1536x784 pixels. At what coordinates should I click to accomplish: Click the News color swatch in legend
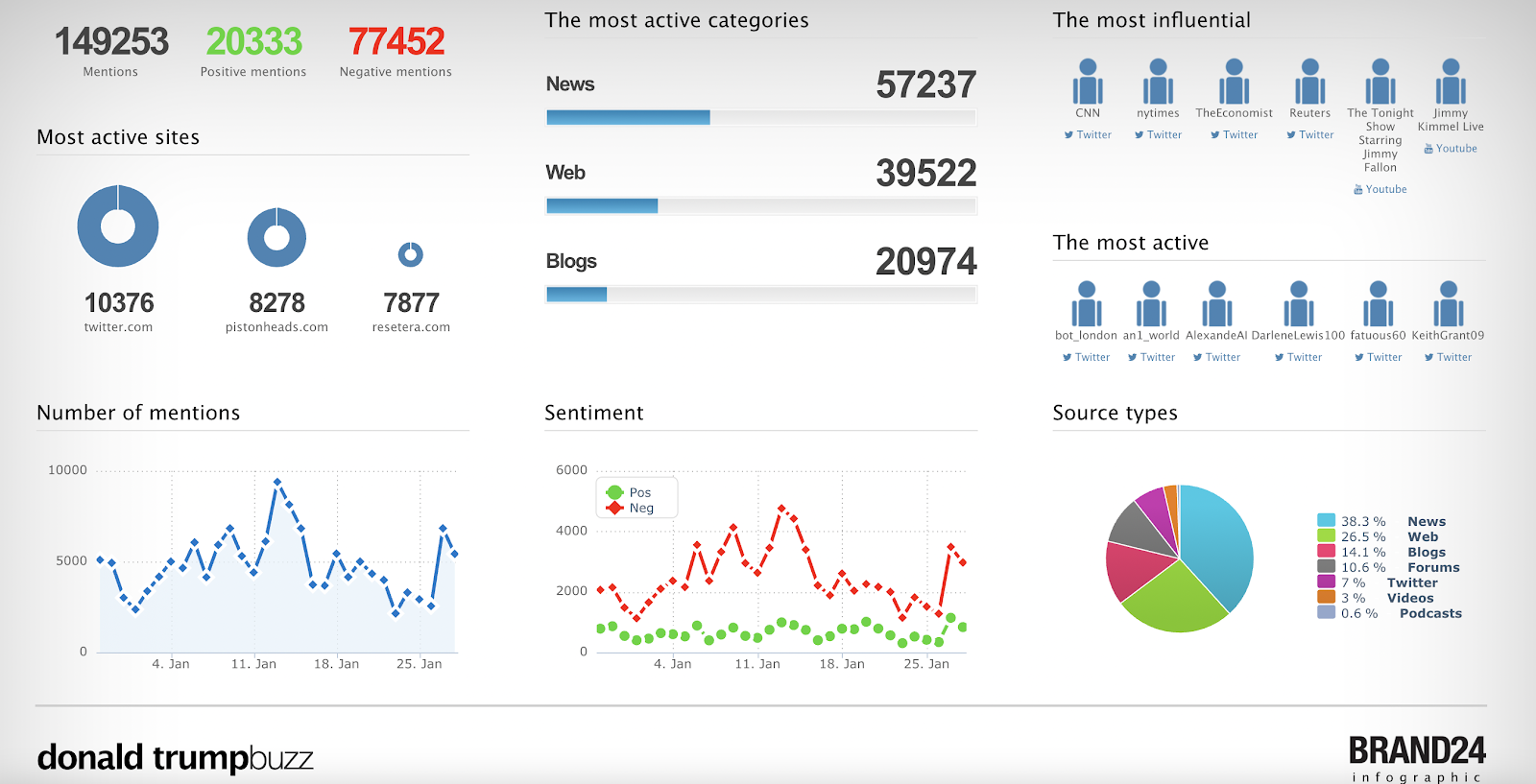[x=1326, y=521]
